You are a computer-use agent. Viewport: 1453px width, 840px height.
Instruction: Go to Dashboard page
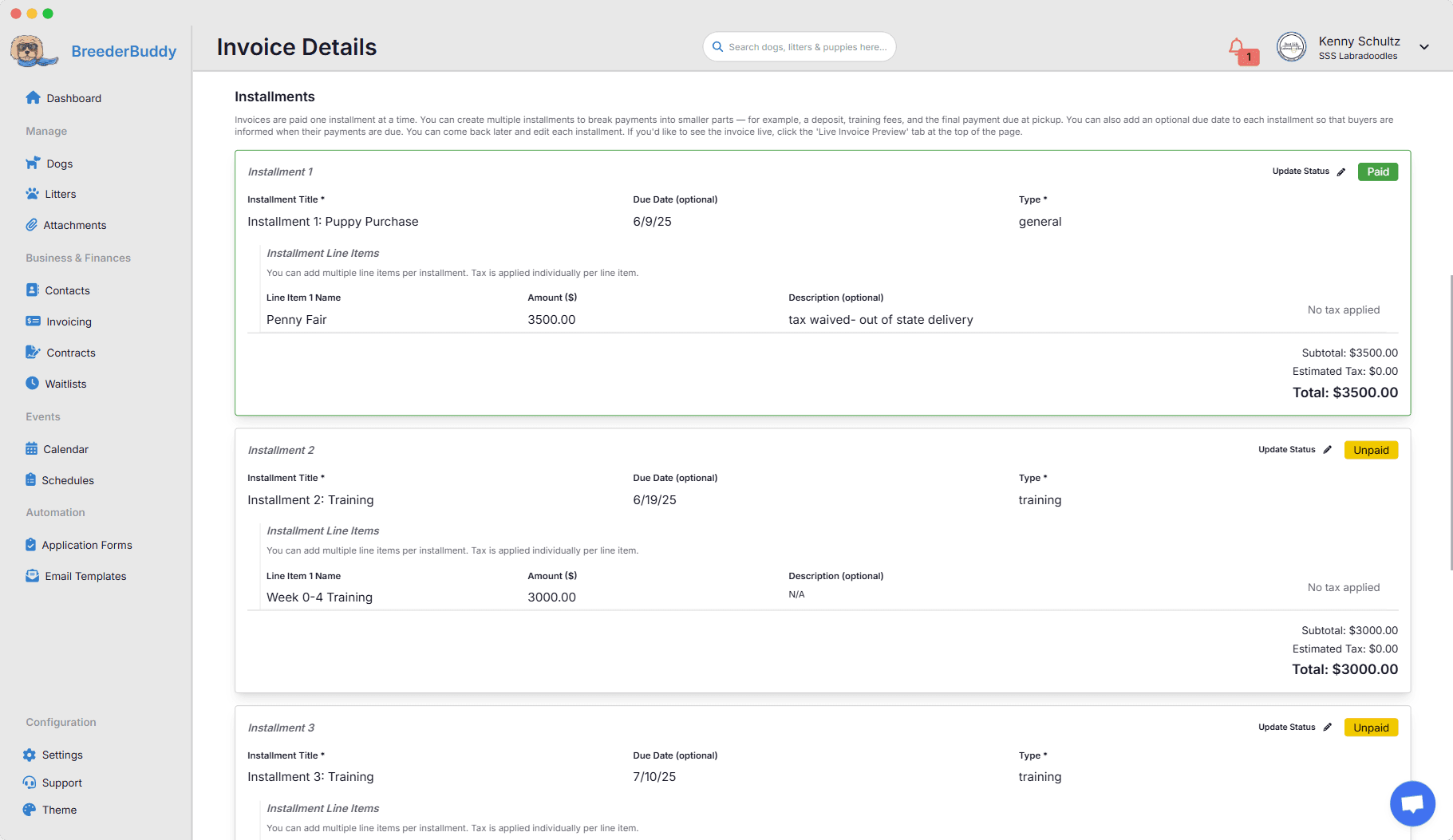coord(64,98)
